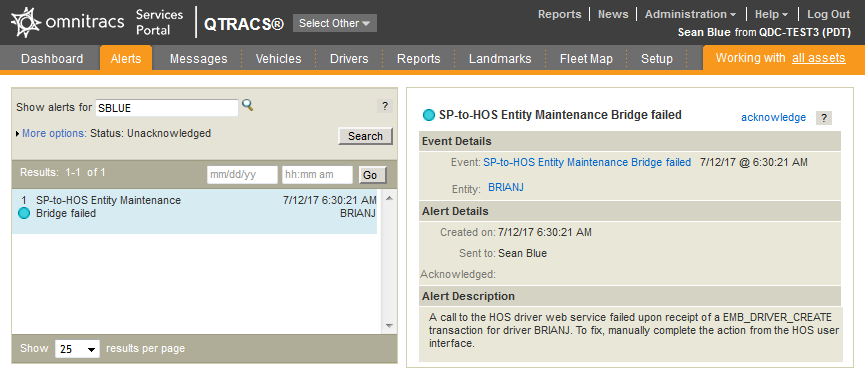865x375 pixels.
Task: Open the Dashboard tab
Action: 52,58
